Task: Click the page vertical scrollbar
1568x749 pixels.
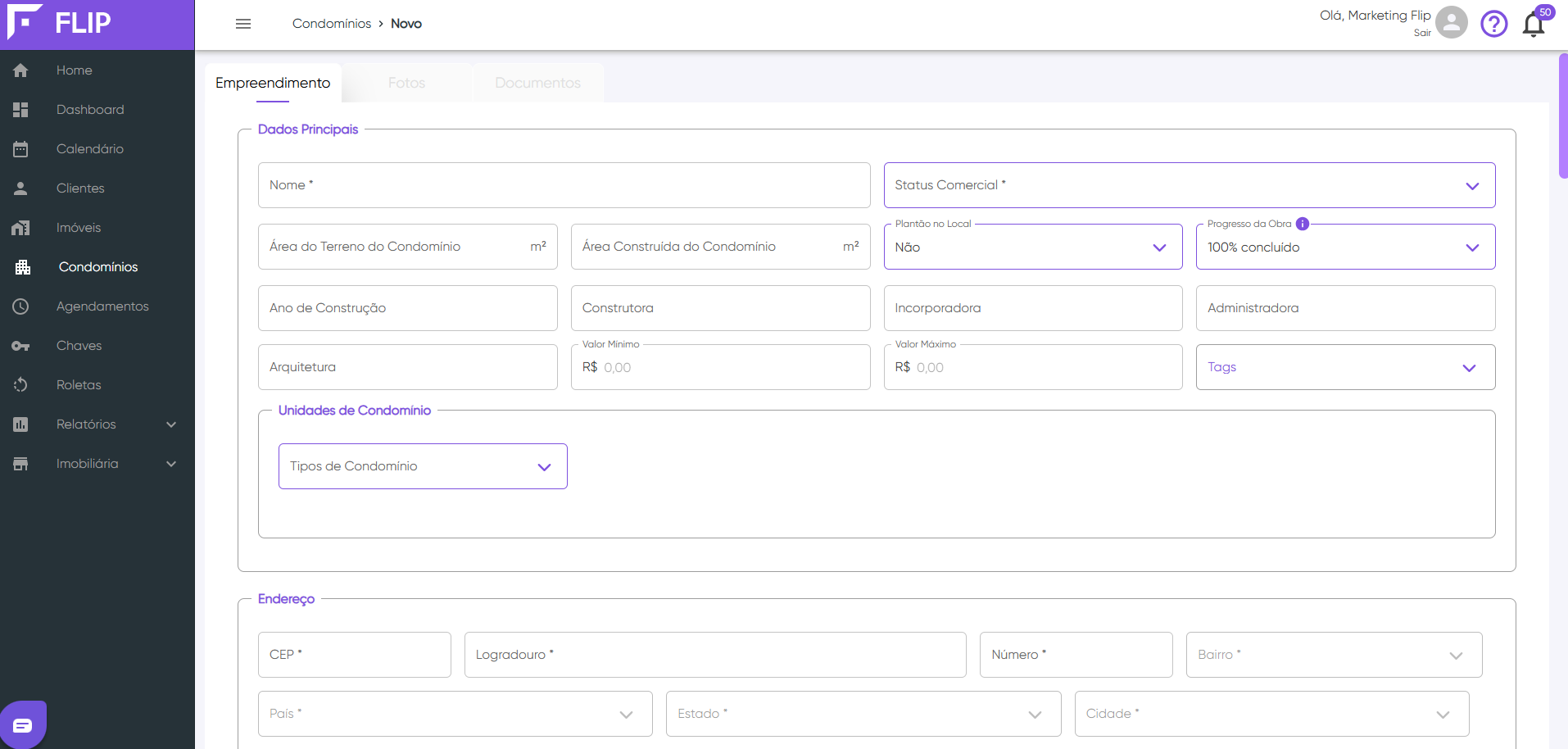Action: coord(1563,115)
